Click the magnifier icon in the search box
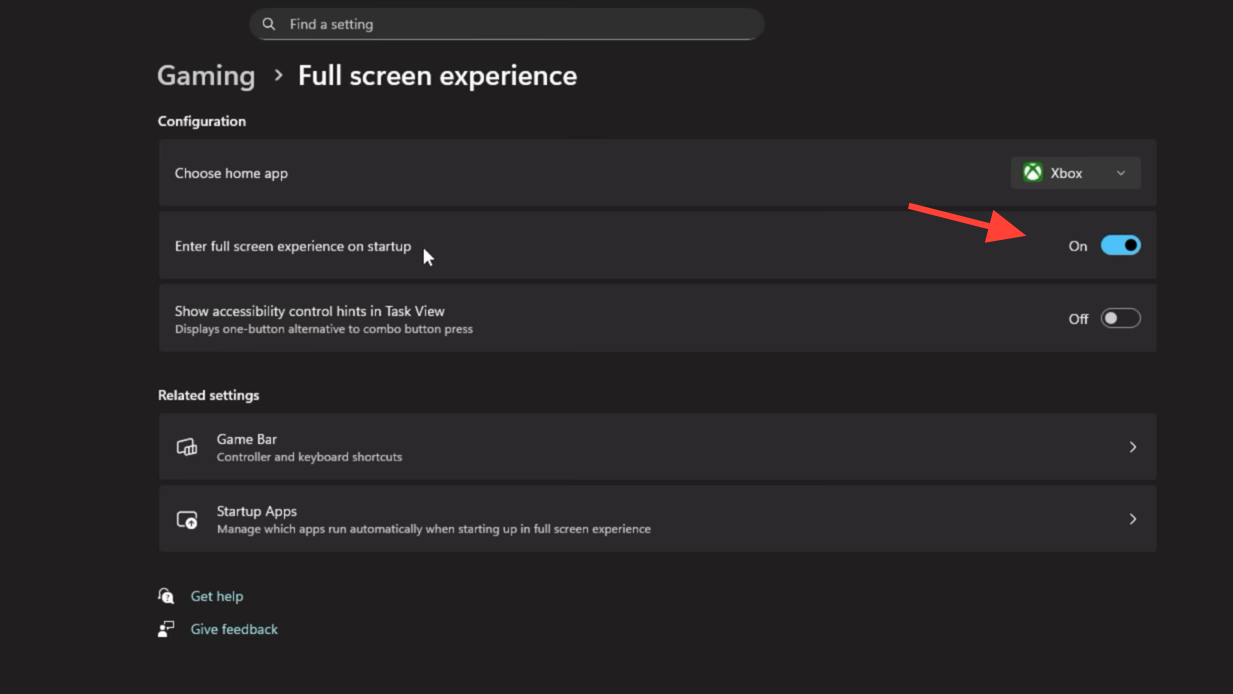 click(x=269, y=24)
